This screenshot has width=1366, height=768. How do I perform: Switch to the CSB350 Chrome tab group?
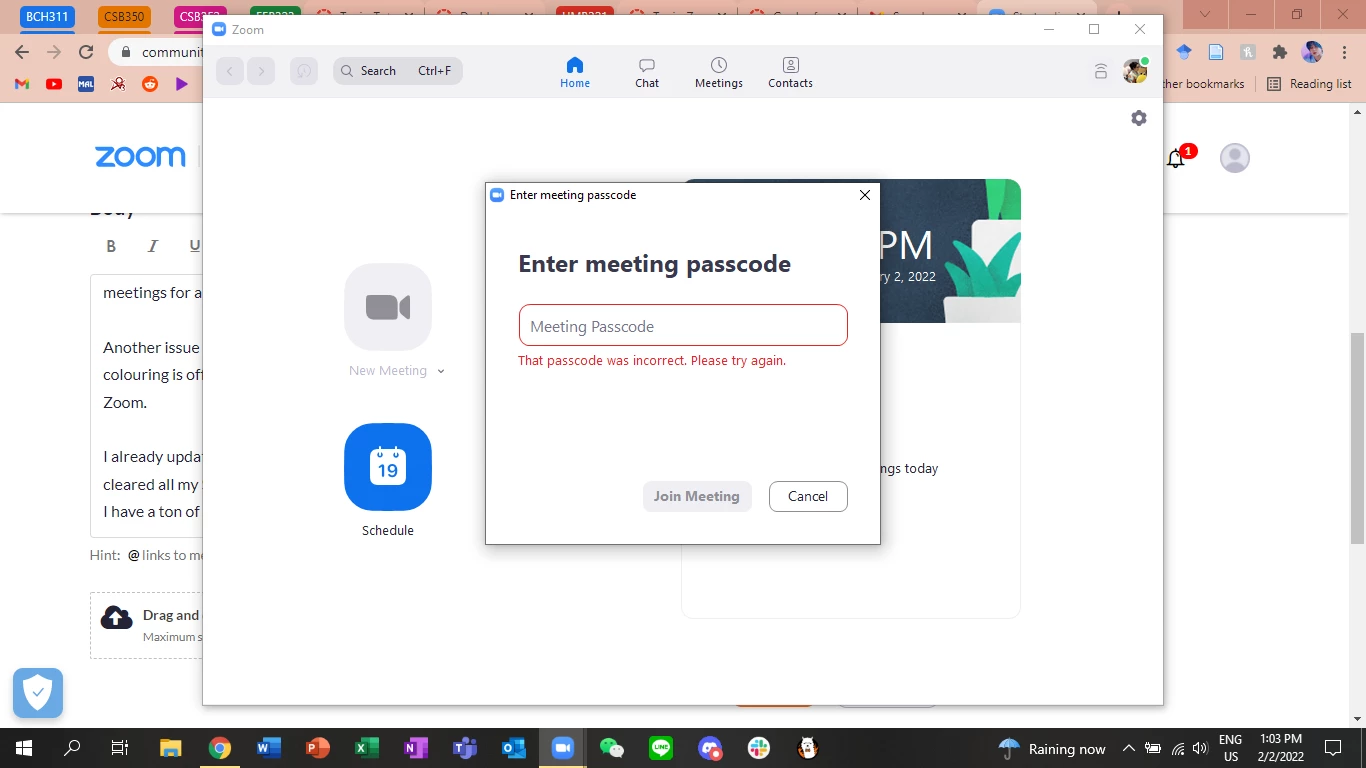122,16
